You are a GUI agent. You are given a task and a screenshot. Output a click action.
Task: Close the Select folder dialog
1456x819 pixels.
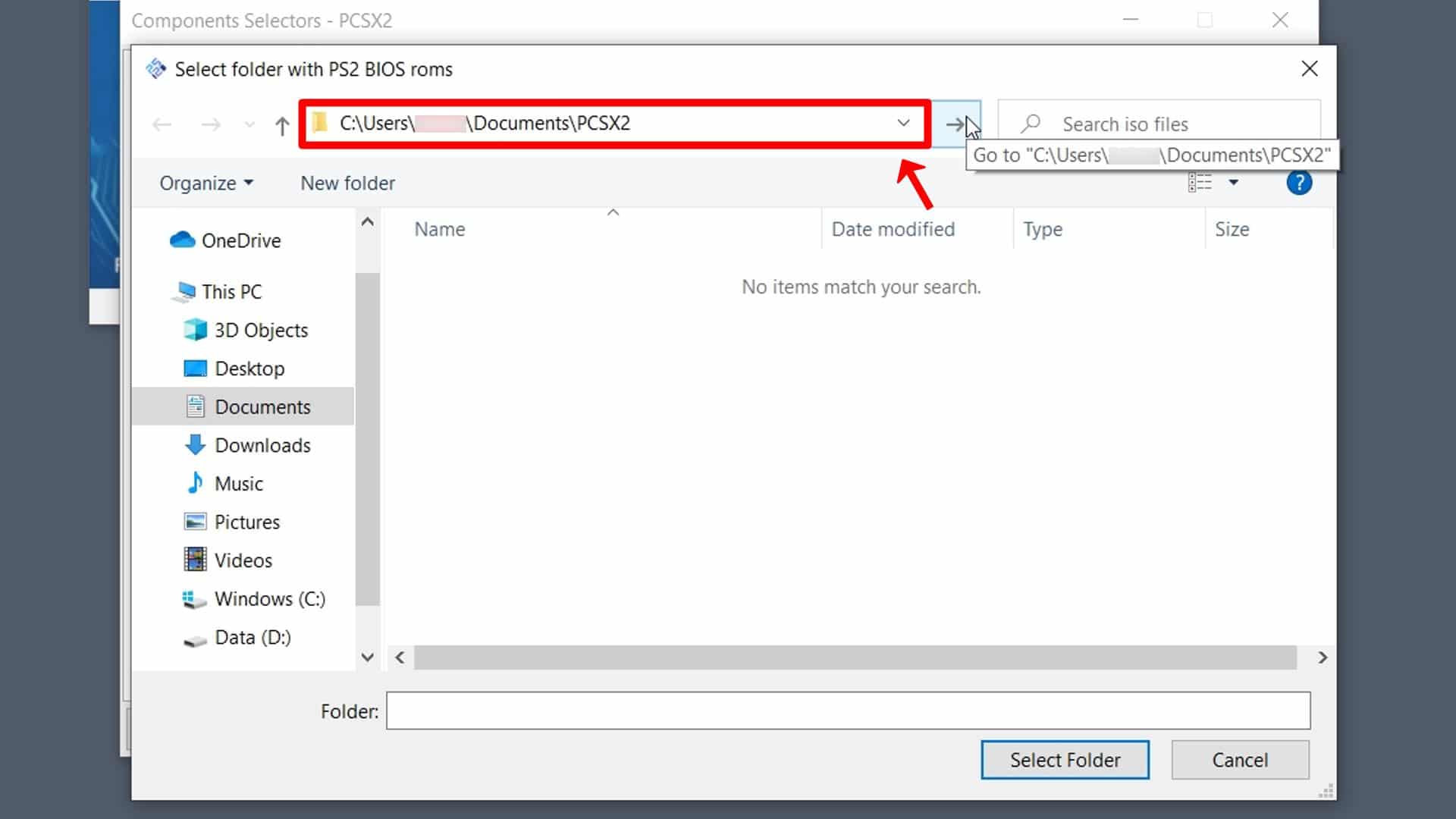(1310, 69)
